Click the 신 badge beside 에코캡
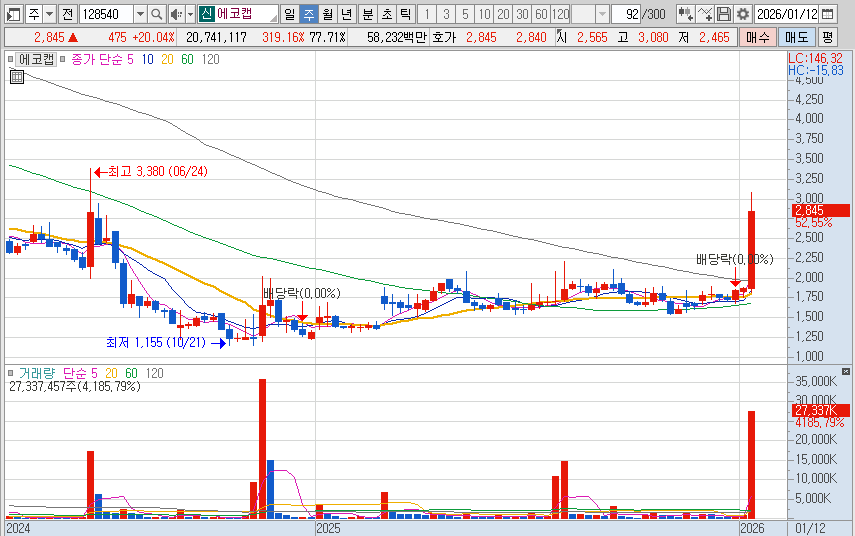Screen dimensions: 855x536 (206, 14)
